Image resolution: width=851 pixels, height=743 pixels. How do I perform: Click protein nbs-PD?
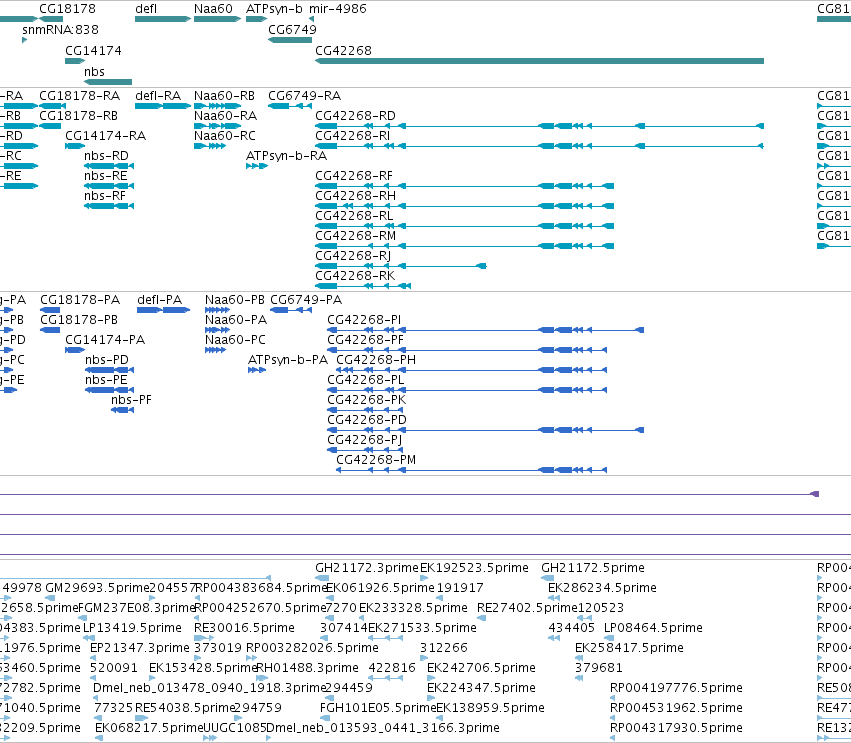pyautogui.click(x=110, y=370)
